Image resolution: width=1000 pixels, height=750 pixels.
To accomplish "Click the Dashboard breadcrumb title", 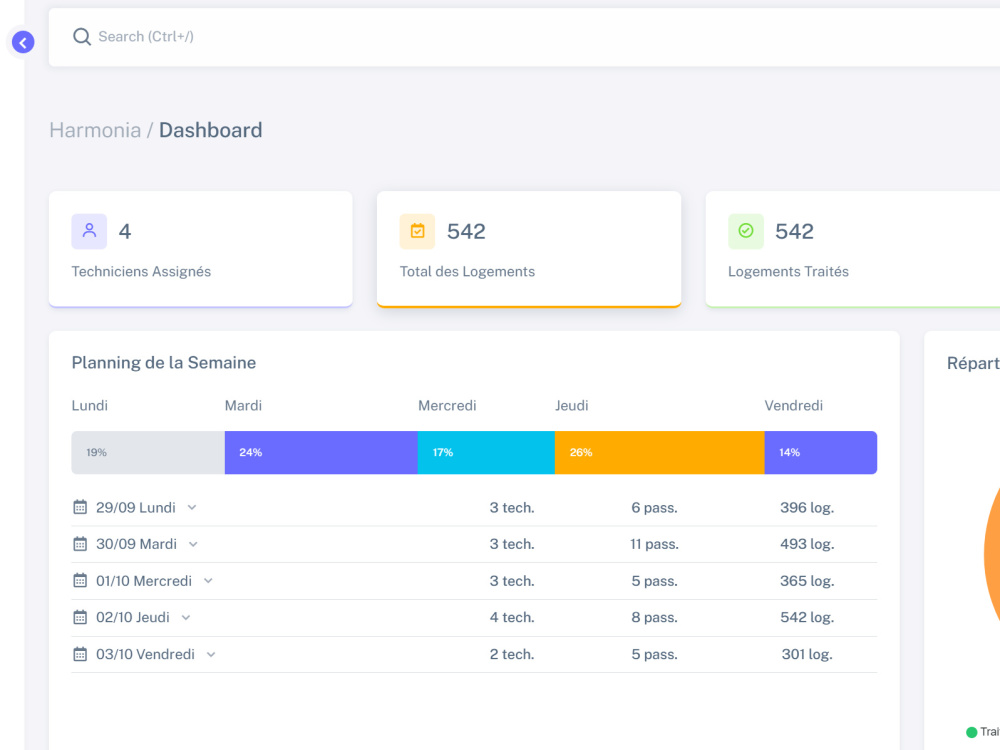I will pyautogui.click(x=210, y=130).
